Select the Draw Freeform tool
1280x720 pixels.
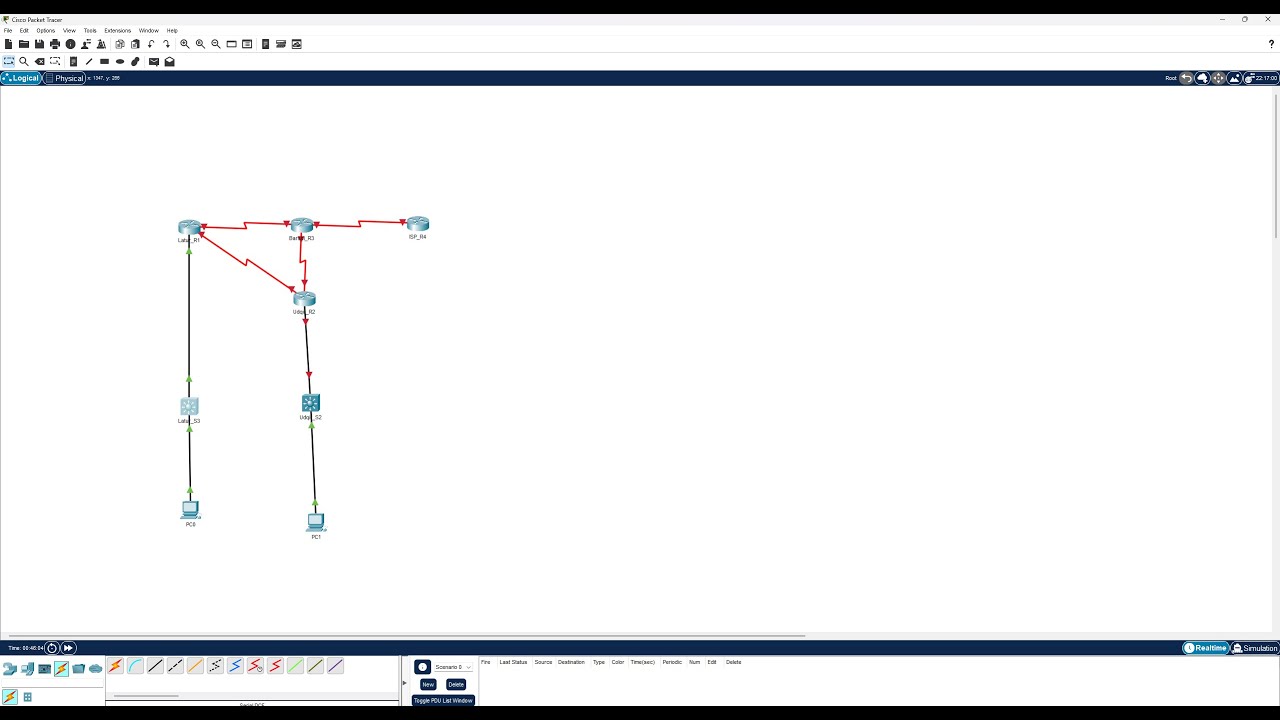pos(135,61)
